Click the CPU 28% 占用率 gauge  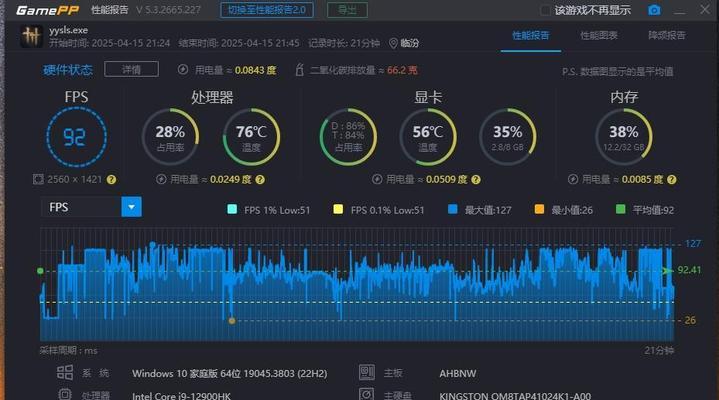point(170,137)
